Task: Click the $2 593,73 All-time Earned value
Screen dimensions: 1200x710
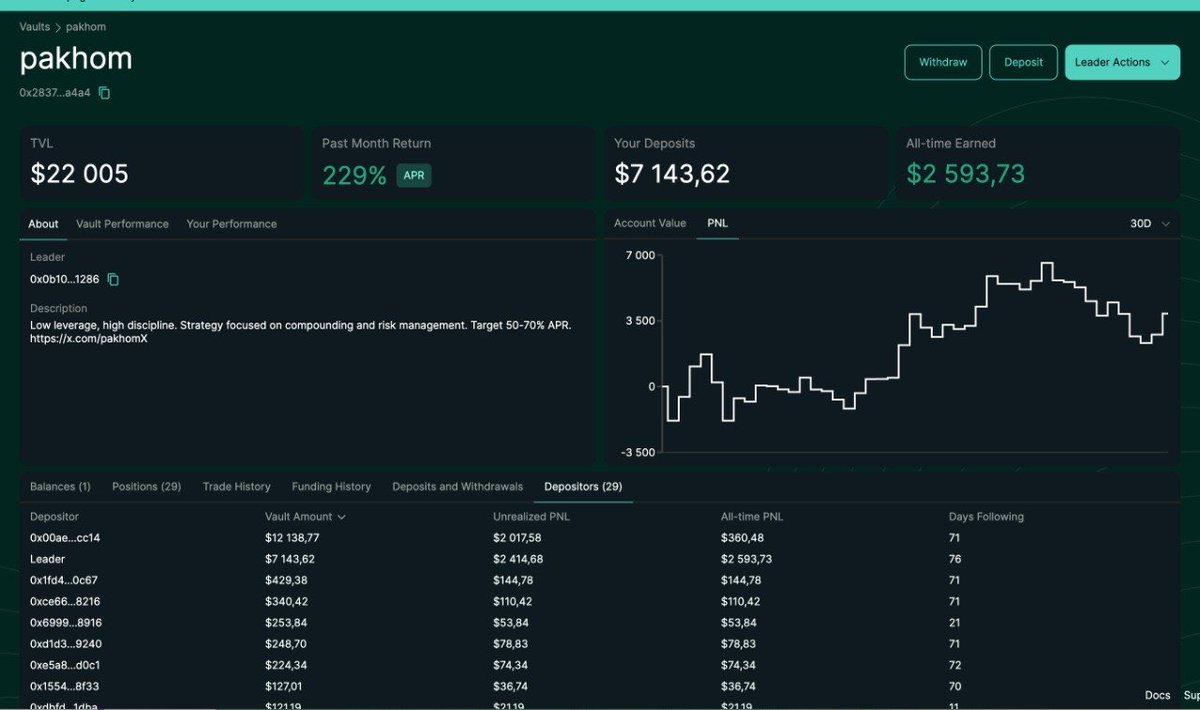Action: (x=965, y=174)
